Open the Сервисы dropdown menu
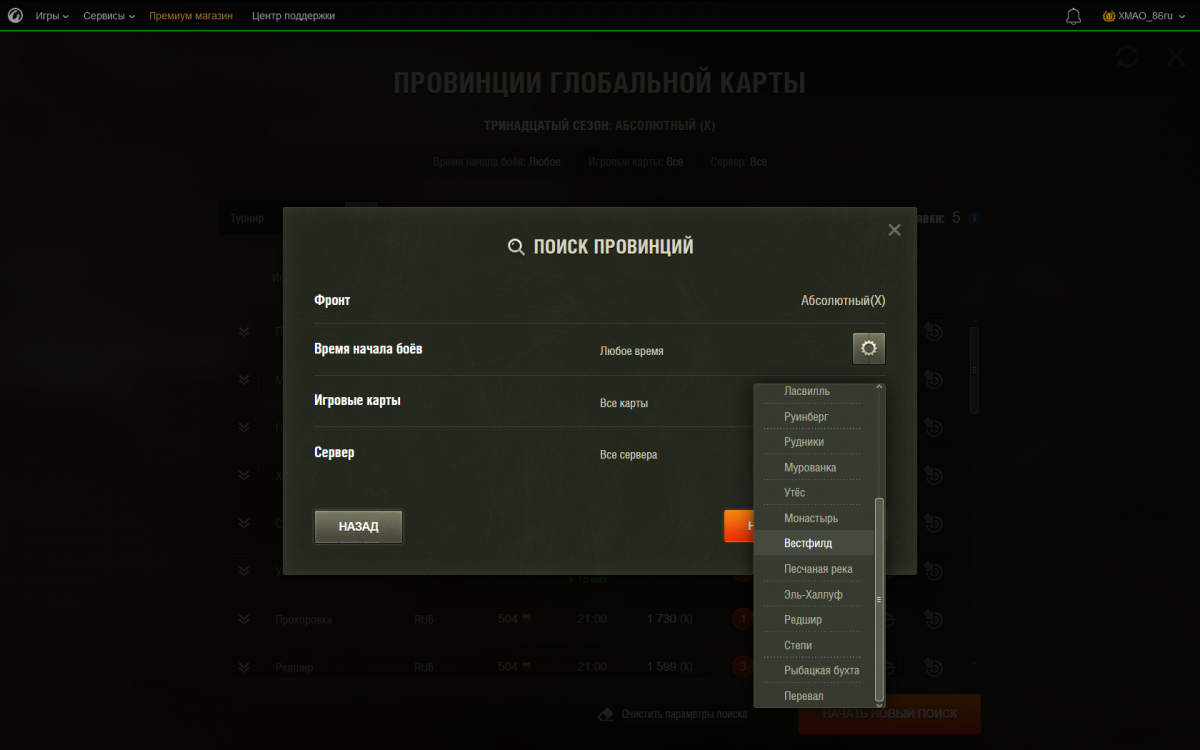1200x750 pixels. [x=109, y=16]
